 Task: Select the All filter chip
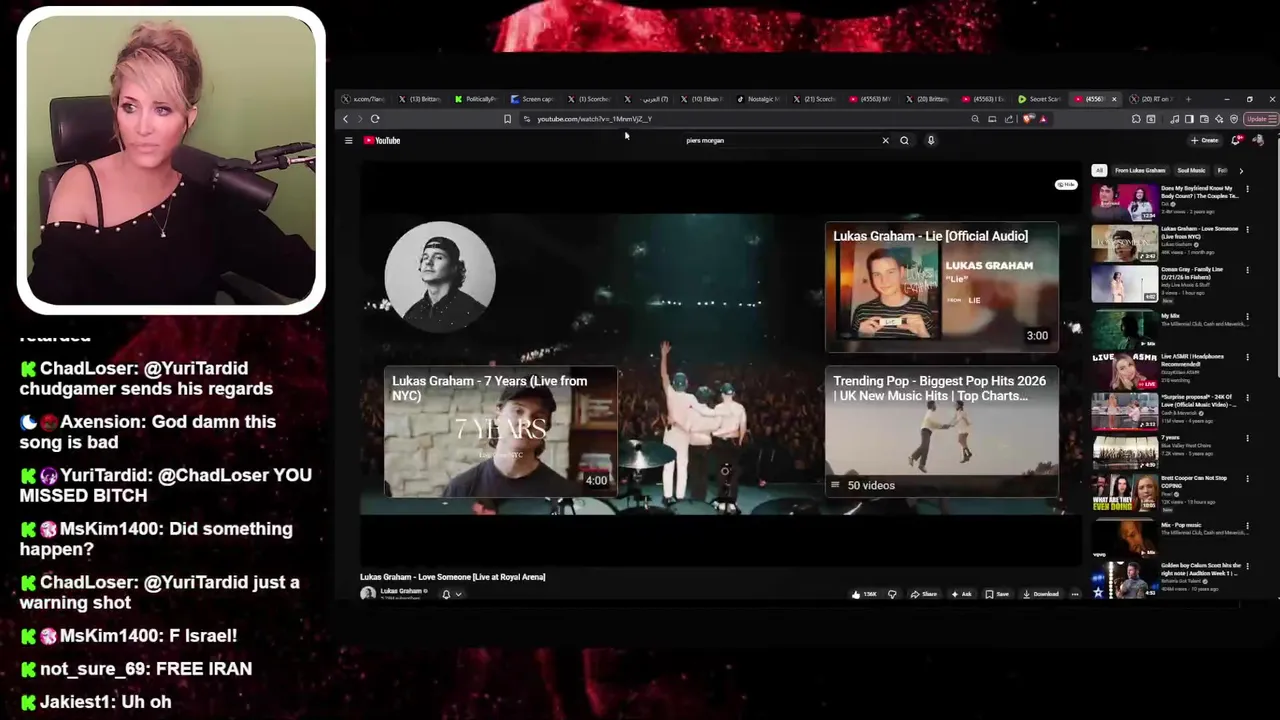click(x=1099, y=171)
